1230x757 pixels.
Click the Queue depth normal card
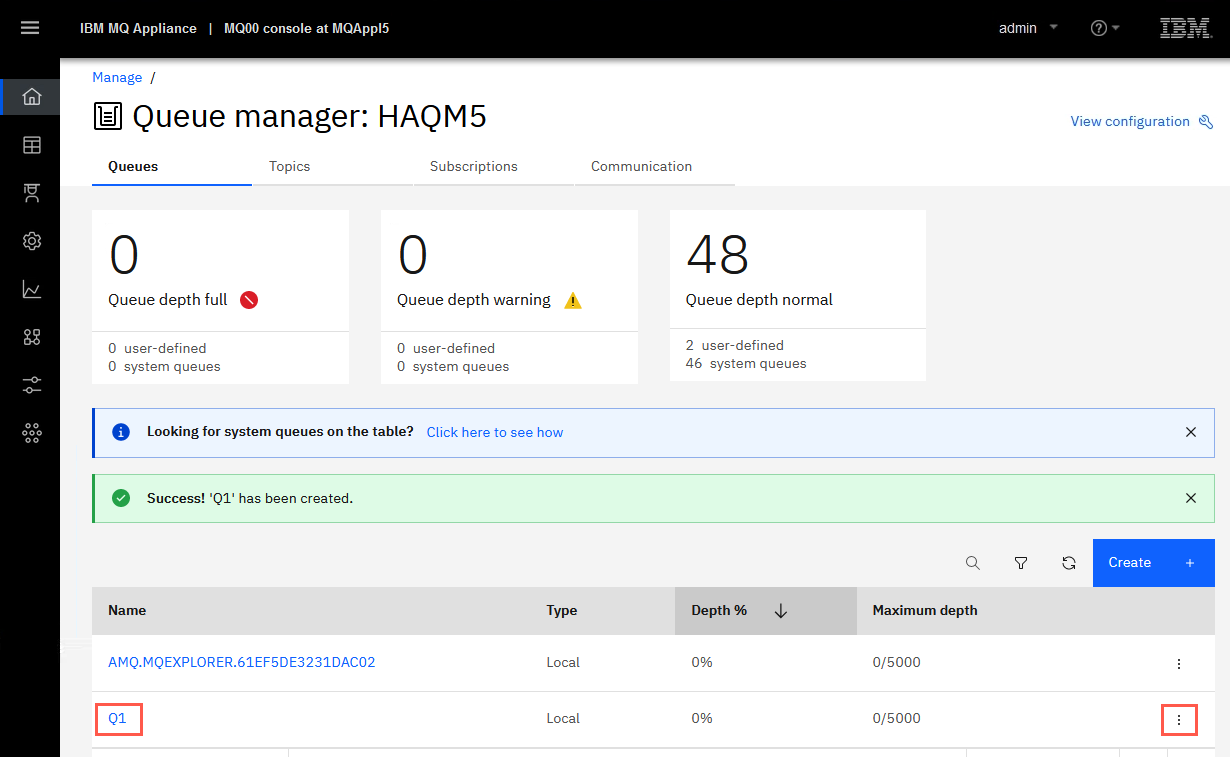coord(798,295)
